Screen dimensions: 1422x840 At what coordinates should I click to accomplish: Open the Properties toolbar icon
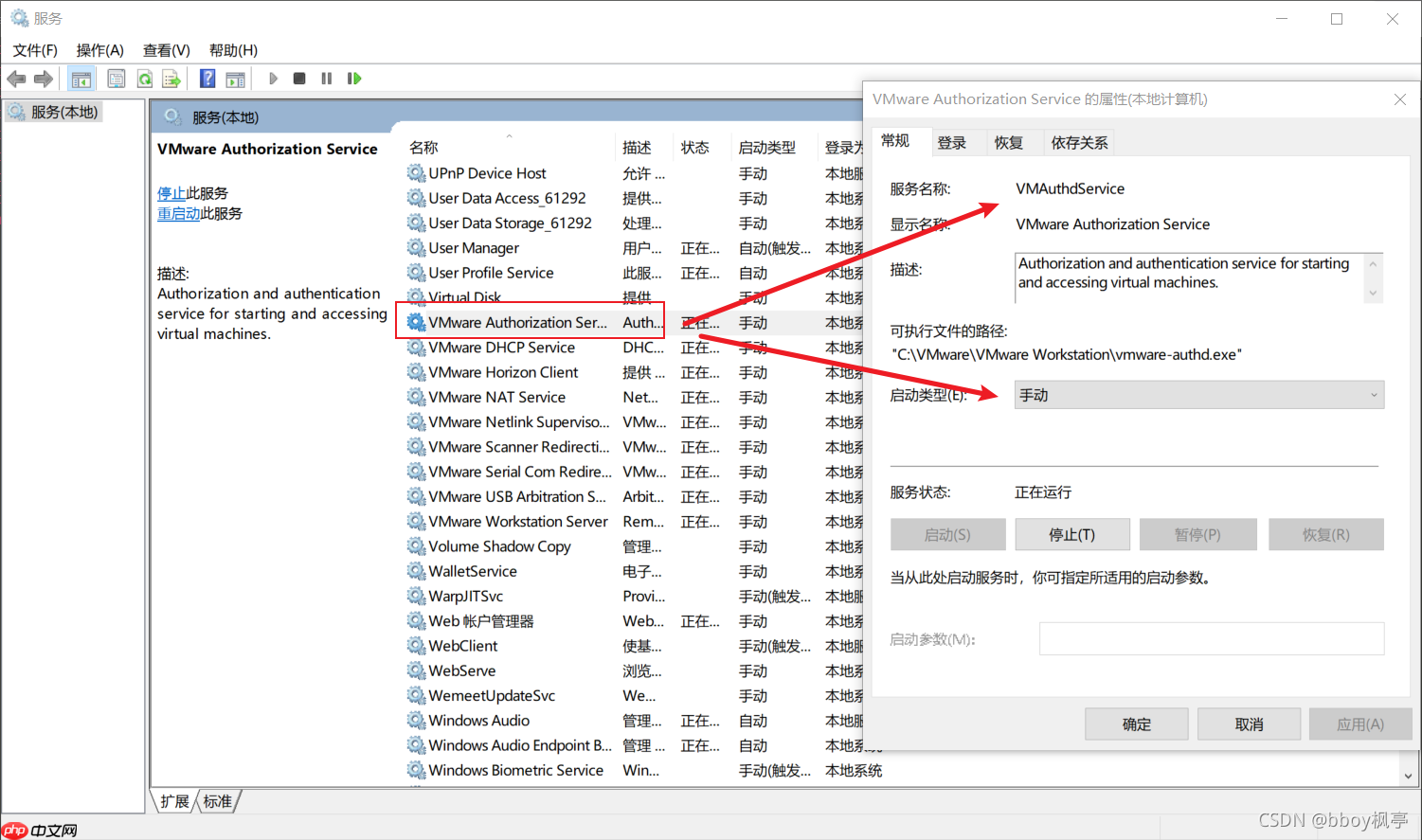116,78
